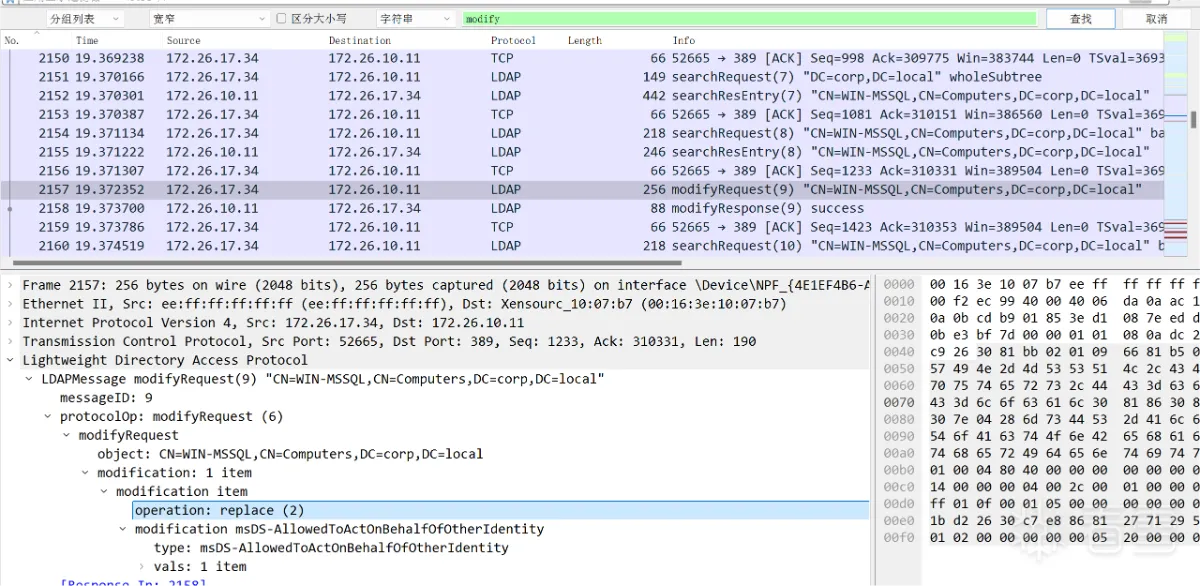Click the 查找 find button
1200x586 pixels.
(1080, 19)
